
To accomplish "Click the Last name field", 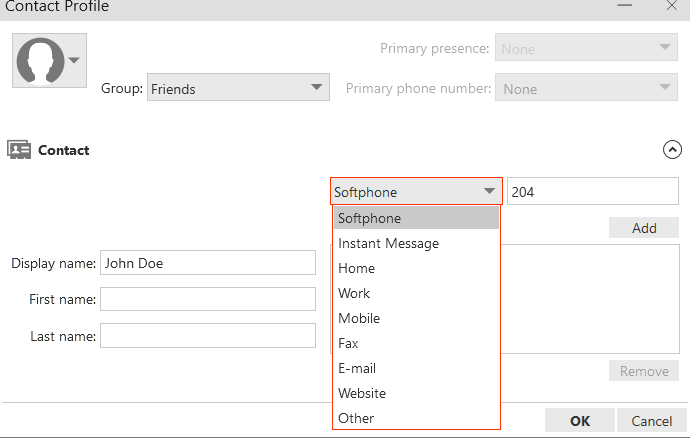I will [x=208, y=335].
